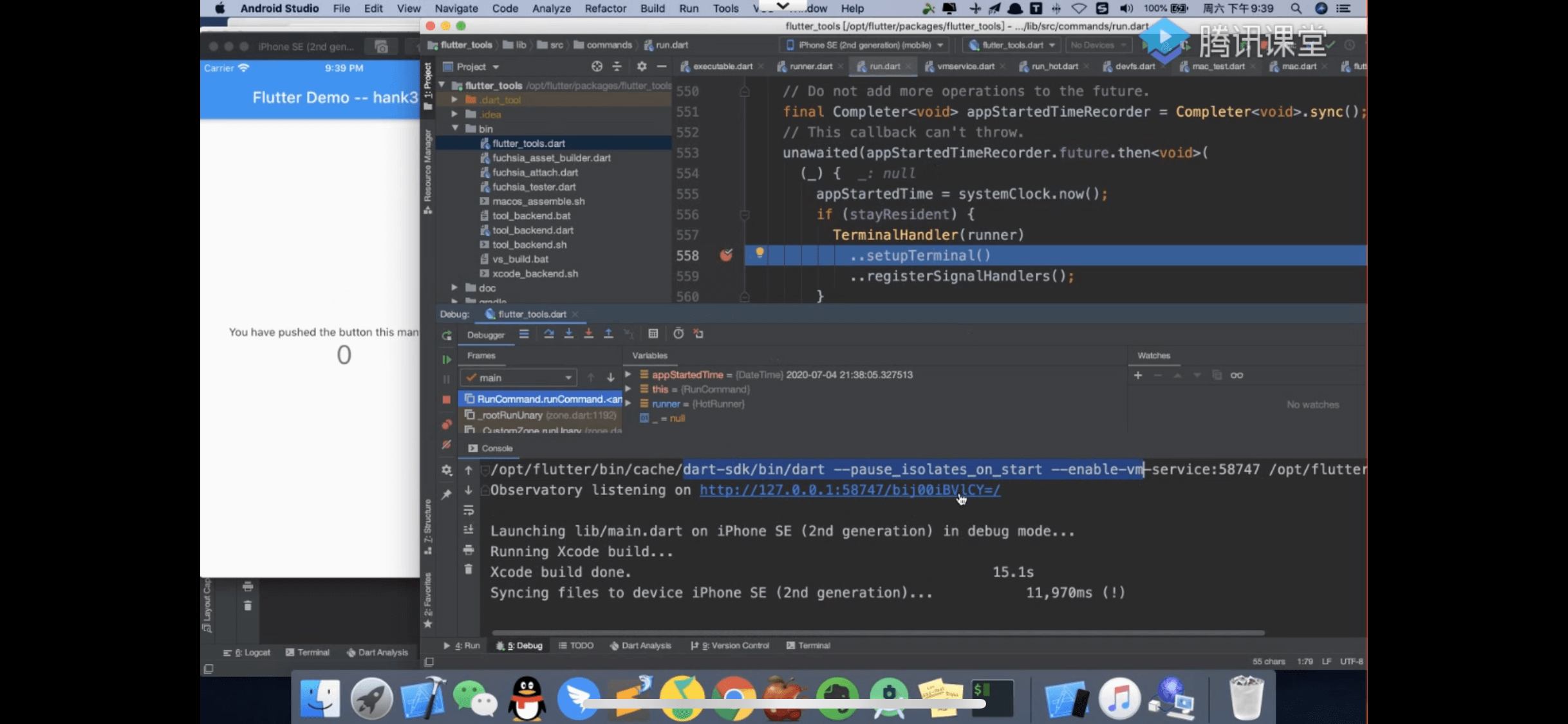Click the console horizontal scrollbar
This screenshot has height=724, width=1568.
pyautogui.click(x=878, y=633)
